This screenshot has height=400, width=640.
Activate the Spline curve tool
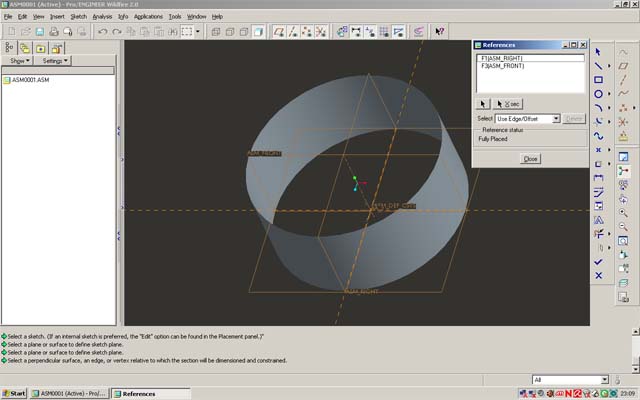pos(598,135)
